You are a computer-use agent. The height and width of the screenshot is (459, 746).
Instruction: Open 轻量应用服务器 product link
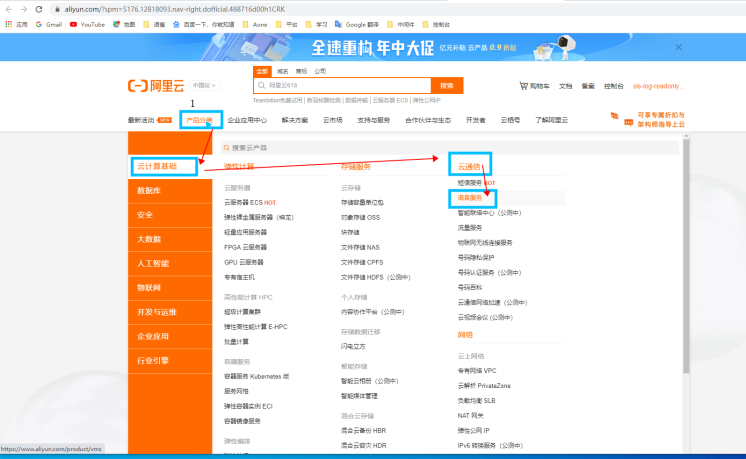pyautogui.click(x=245, y=232)
